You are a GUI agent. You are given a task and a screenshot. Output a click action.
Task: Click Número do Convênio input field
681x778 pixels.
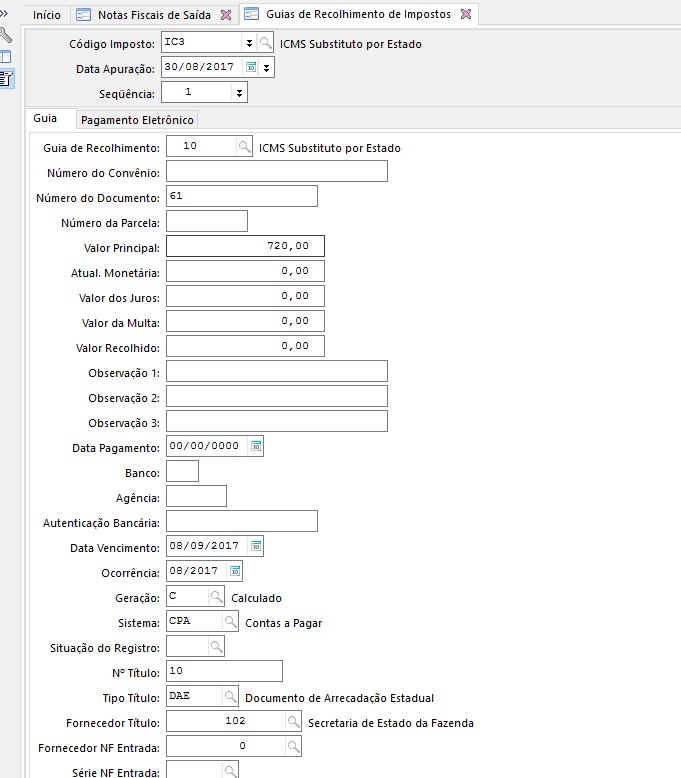click(277, 171)
